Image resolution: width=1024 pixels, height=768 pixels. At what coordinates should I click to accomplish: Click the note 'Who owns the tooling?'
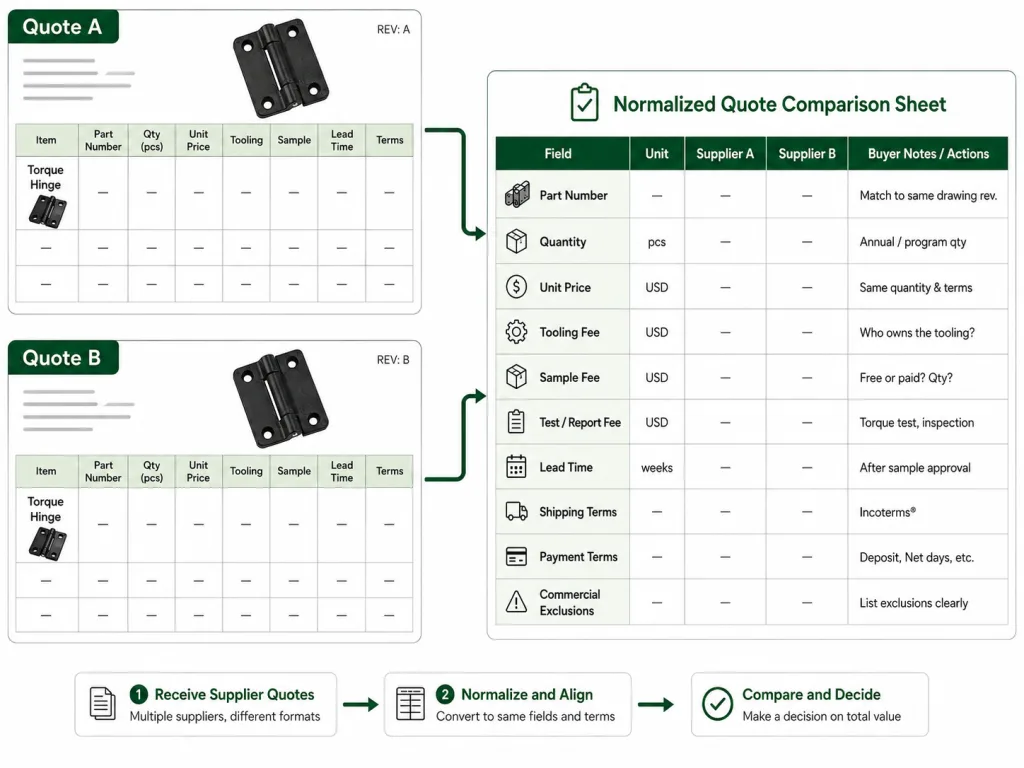coord(917,332)
